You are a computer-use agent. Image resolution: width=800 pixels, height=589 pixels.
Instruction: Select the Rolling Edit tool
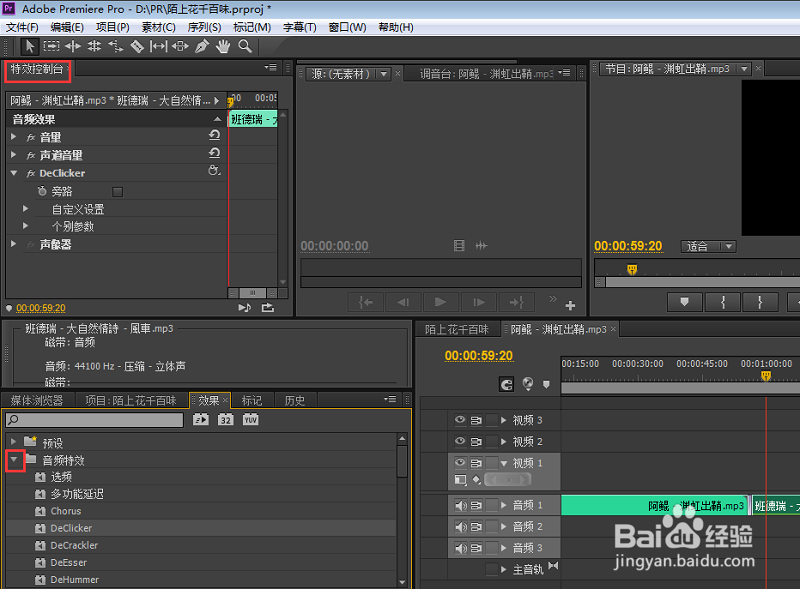[x=94, y=46]
